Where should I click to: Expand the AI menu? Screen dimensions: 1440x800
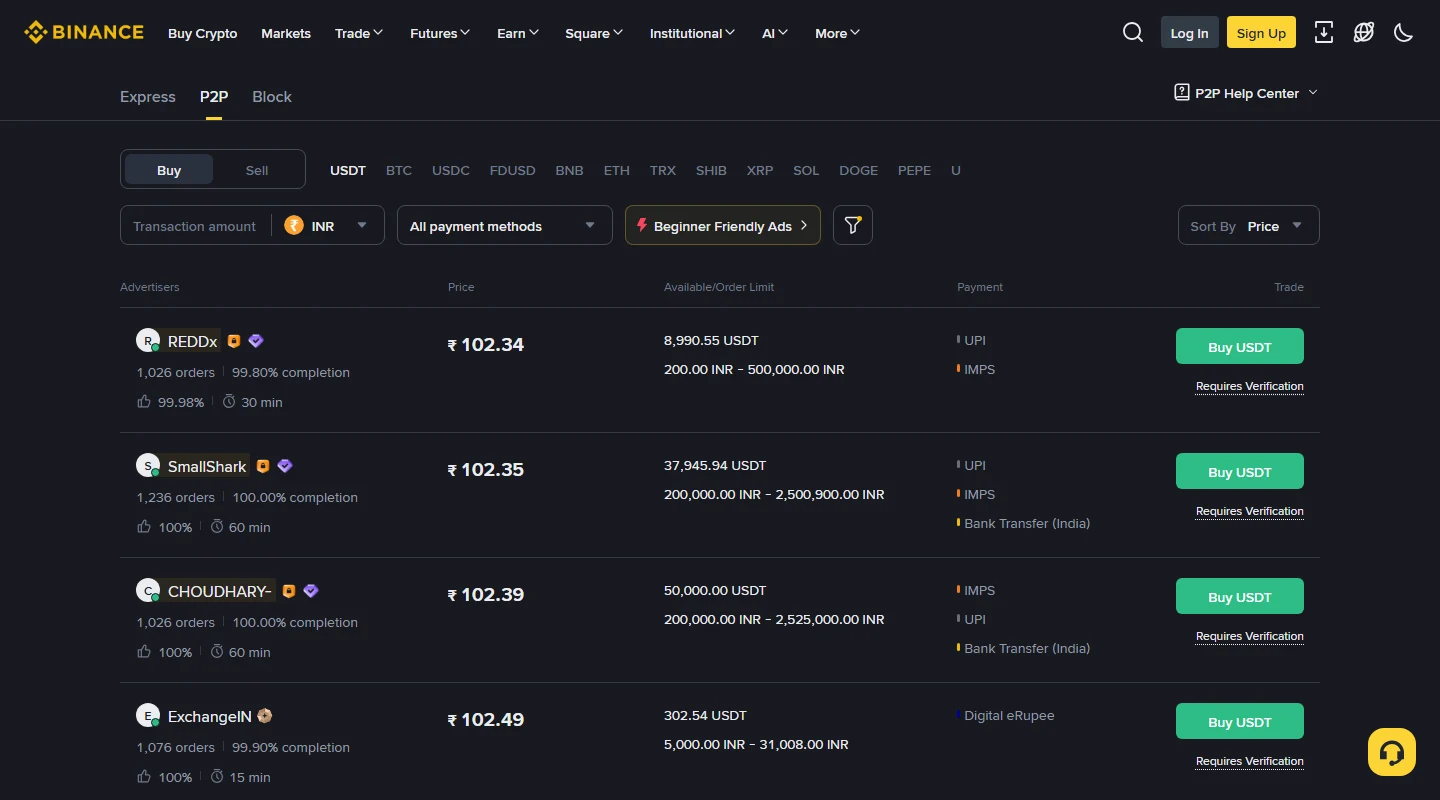pyautogui.click(x=775, y=33)
